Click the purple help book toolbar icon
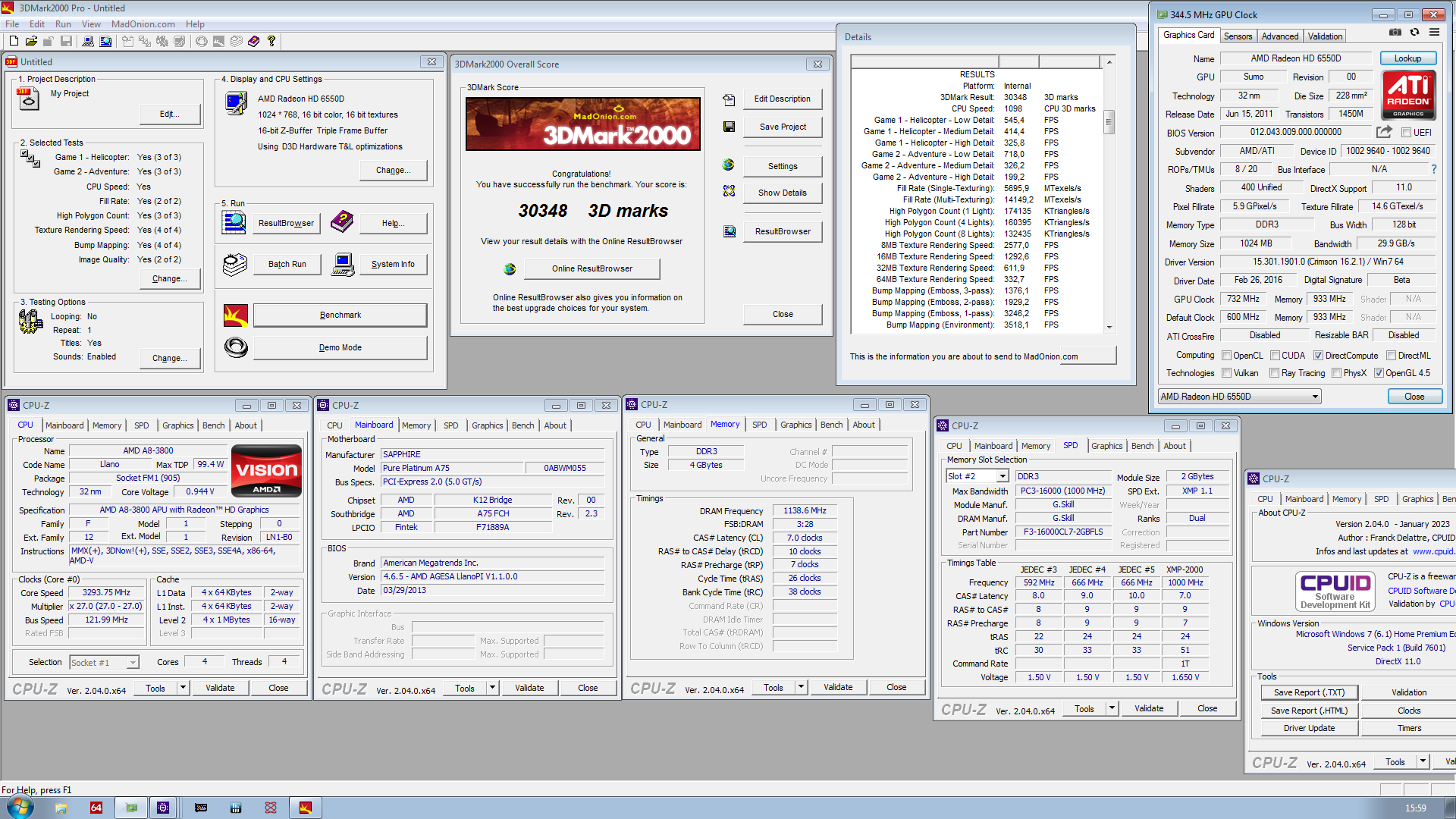Screen dimensions: 1456x819 click(254, 41)
